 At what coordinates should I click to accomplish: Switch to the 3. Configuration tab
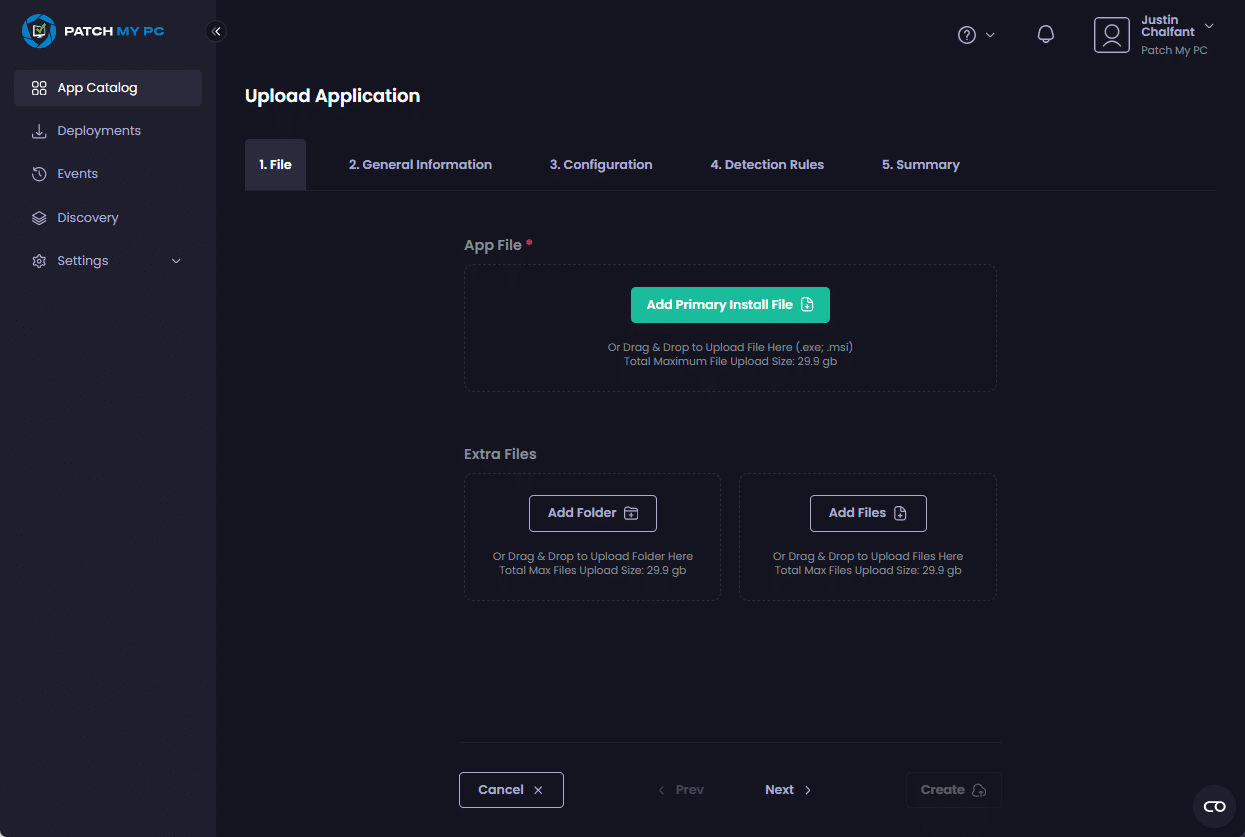click(601, 165)
